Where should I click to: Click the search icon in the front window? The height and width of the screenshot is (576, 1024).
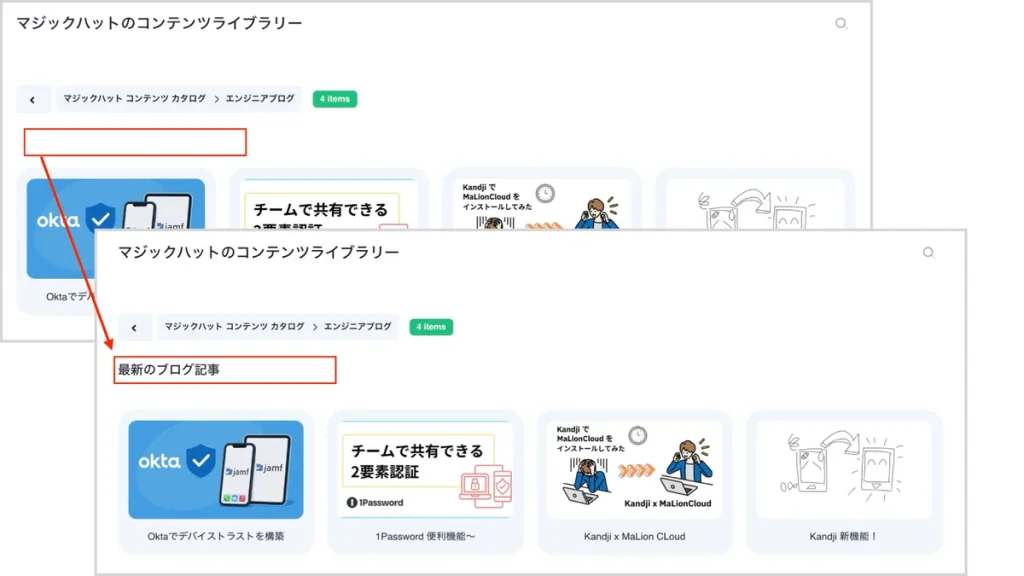click(x=929, y=253)
